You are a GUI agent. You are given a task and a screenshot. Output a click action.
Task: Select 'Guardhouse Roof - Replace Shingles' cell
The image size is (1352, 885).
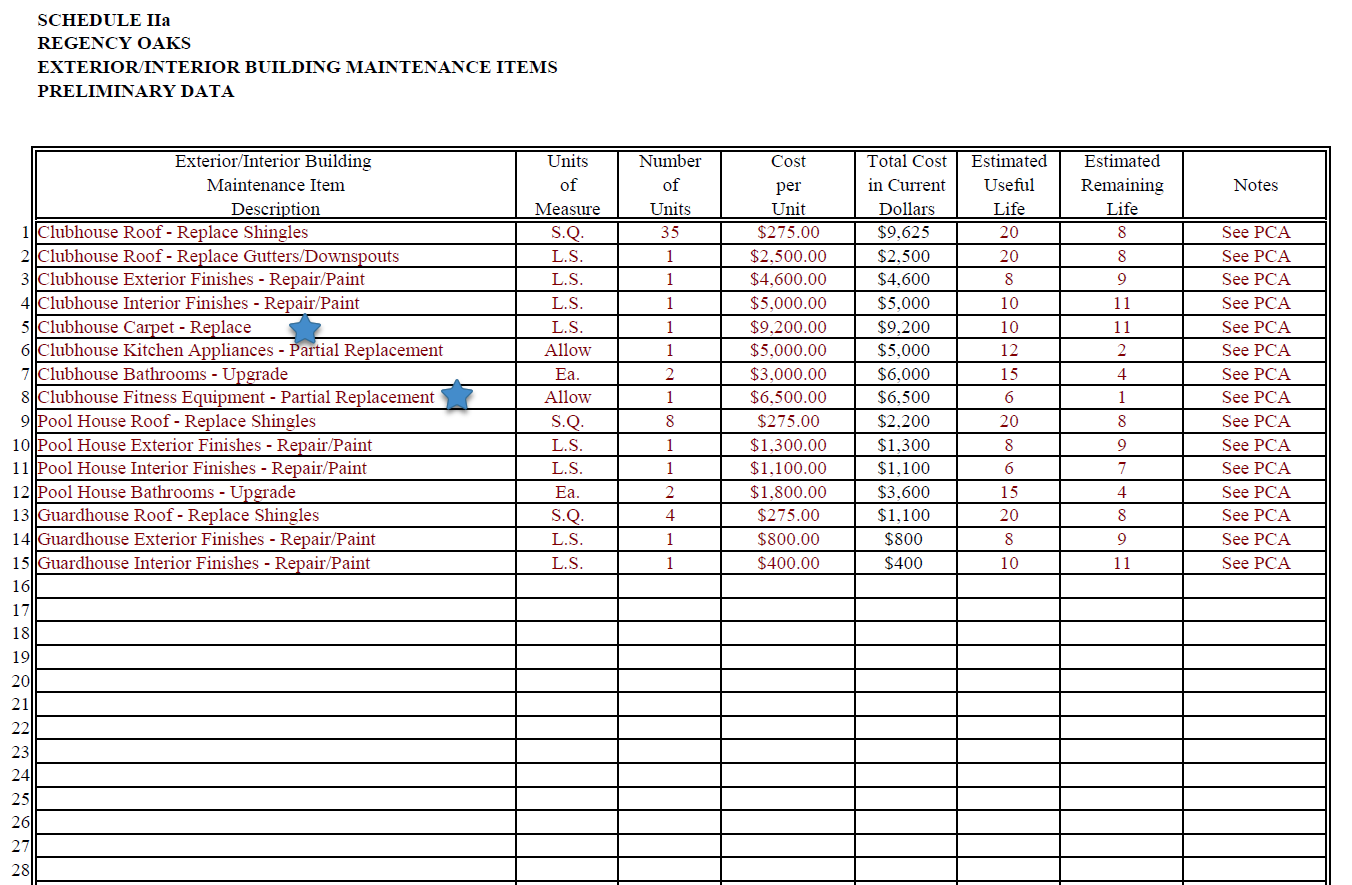[x=276, y=515]
